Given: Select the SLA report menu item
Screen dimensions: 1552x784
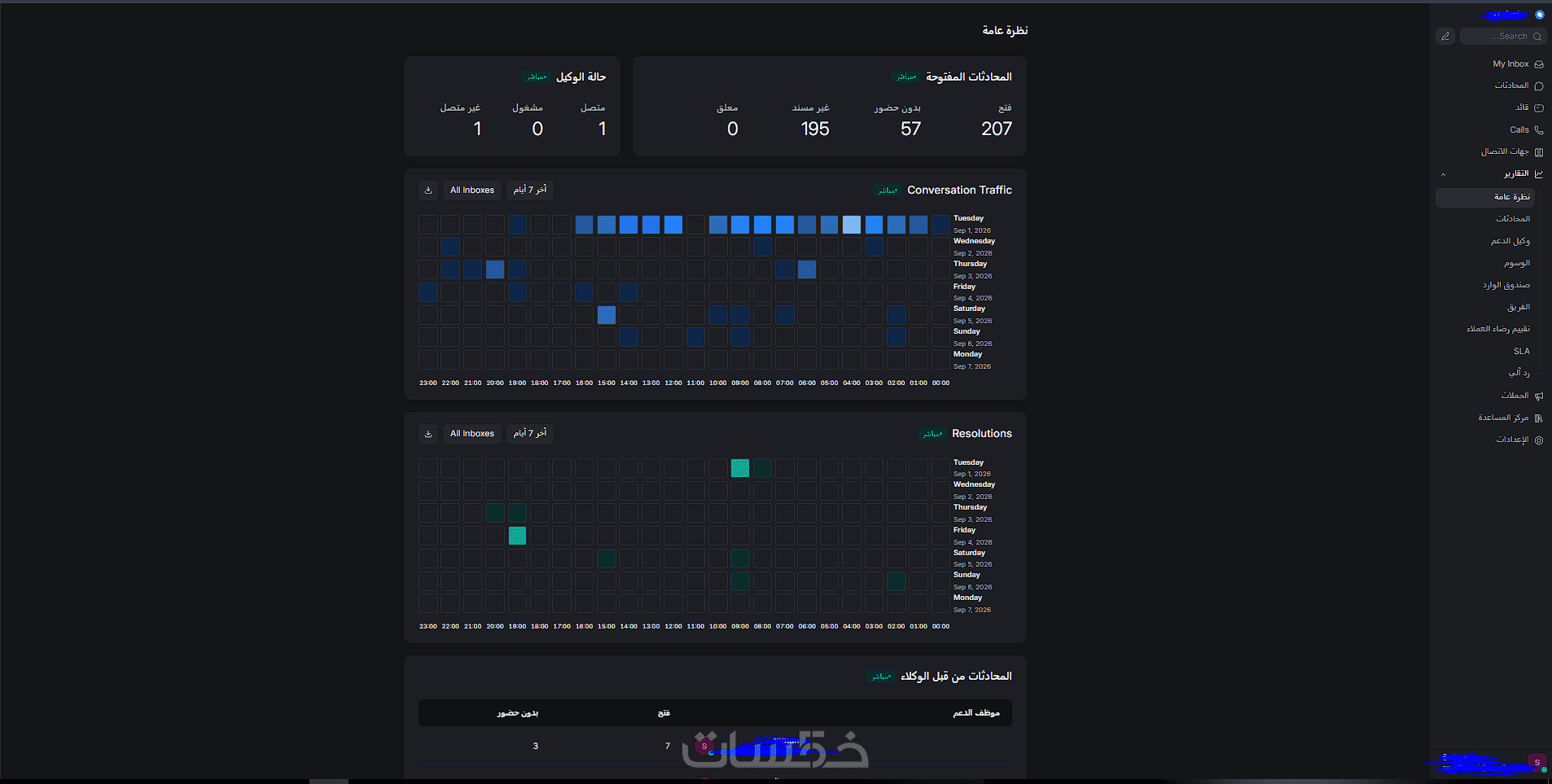Looking at the screenshot, I should coord(1521,352).
